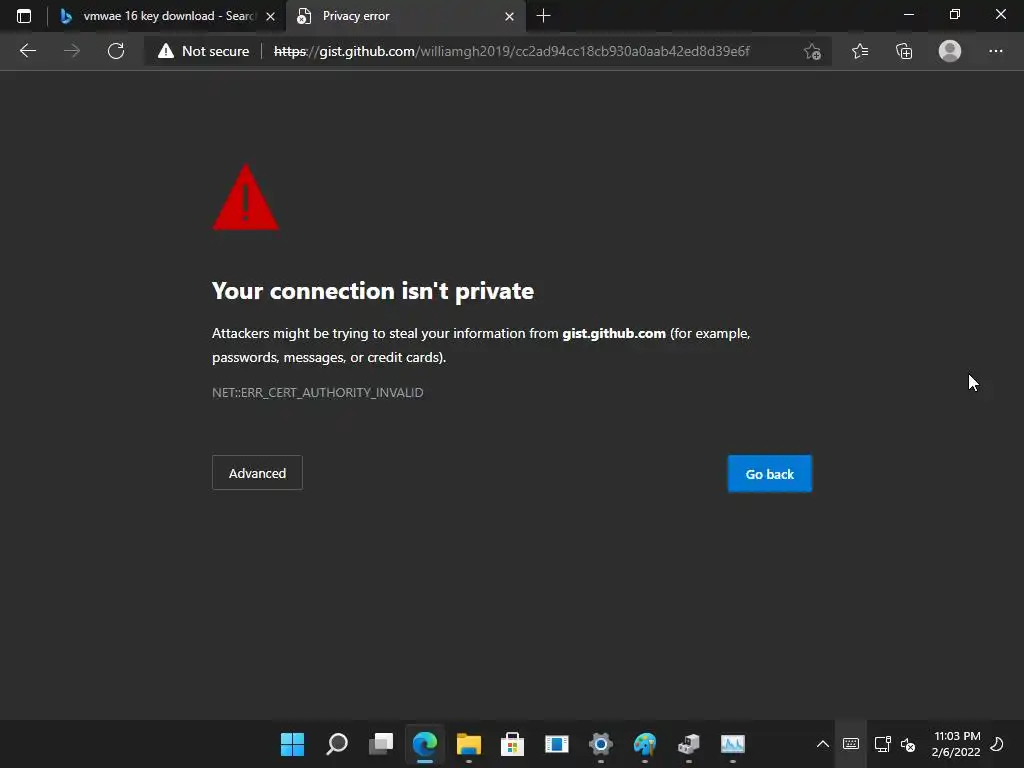The width and height of the screenshot is (1024, 768).
Task: Click the 'Your connection isn't private' heading
Action: click(373, 291)
